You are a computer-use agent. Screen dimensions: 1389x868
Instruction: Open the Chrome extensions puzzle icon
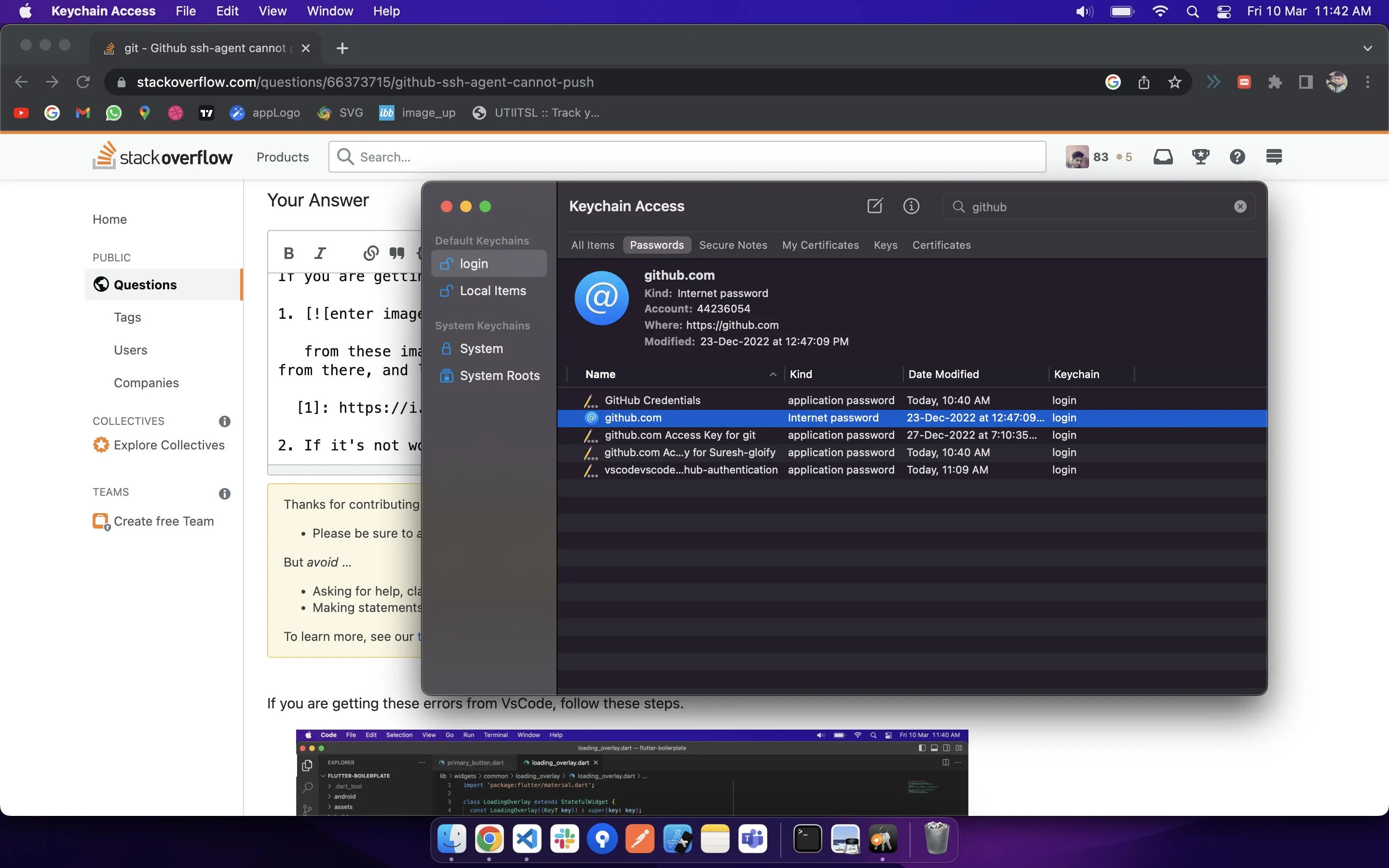(x=1275, y=82)
